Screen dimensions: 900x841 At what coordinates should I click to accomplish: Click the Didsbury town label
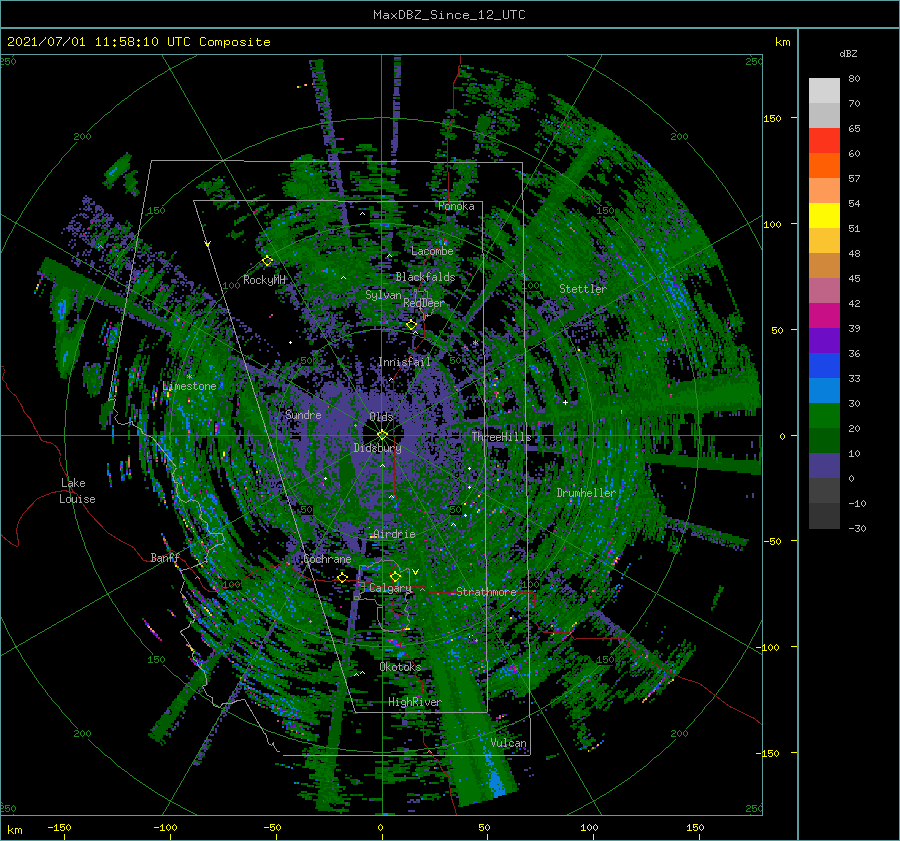377,448
